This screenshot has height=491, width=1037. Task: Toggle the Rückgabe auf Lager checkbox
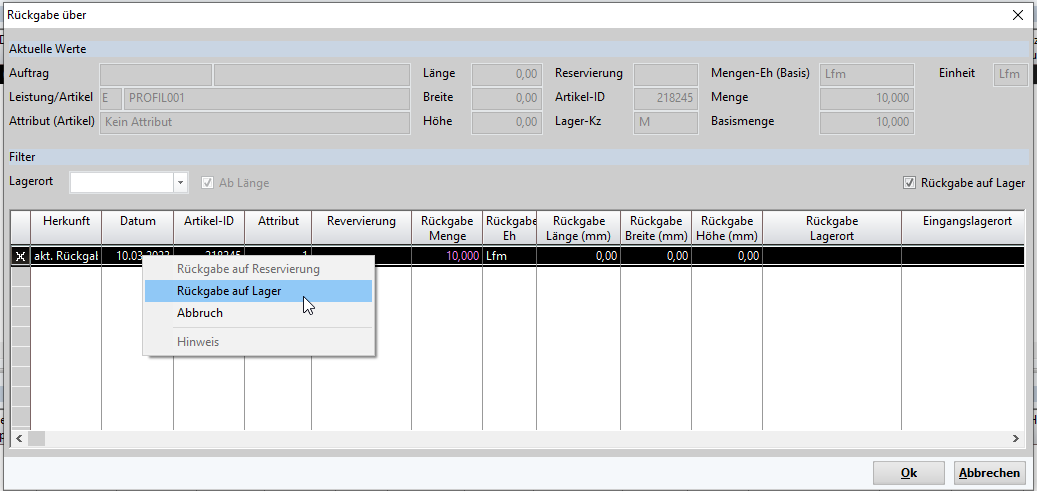pos(909,183)
